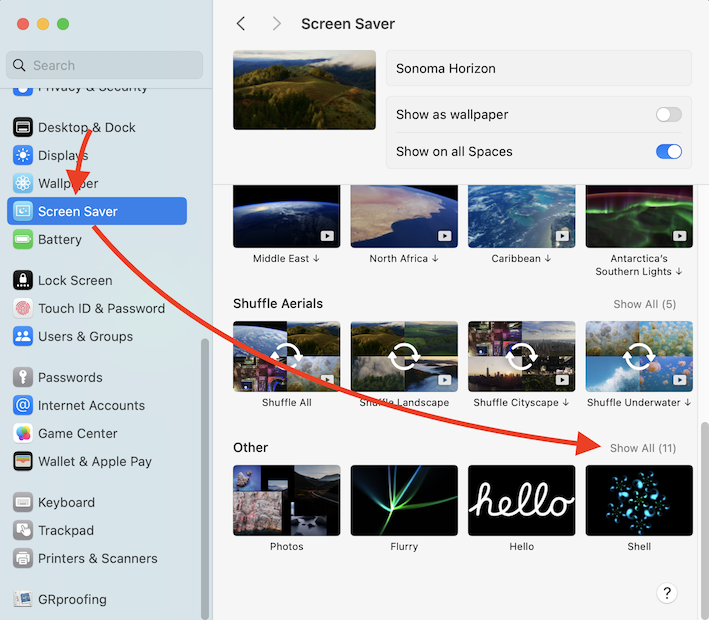Open the Passwords pane label
The image size is (709, 620).
[70, 377]
